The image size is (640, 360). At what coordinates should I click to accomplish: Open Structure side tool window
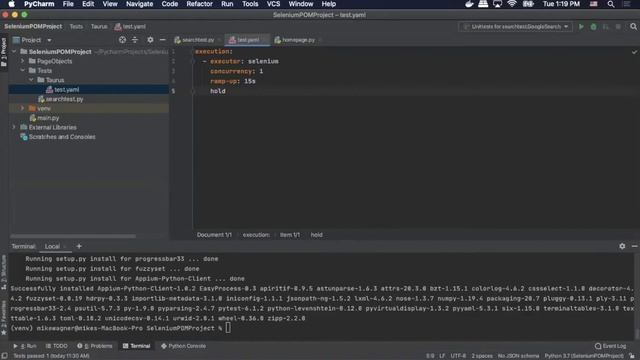tap(4, 272)
